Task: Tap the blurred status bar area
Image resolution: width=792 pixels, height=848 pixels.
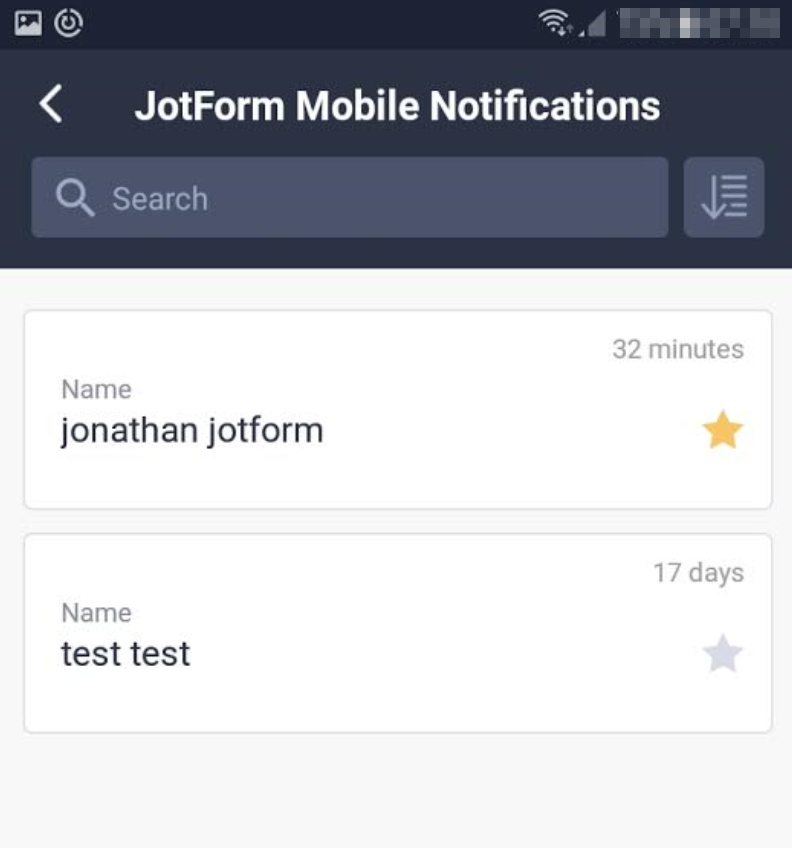Action: [698, 23]
